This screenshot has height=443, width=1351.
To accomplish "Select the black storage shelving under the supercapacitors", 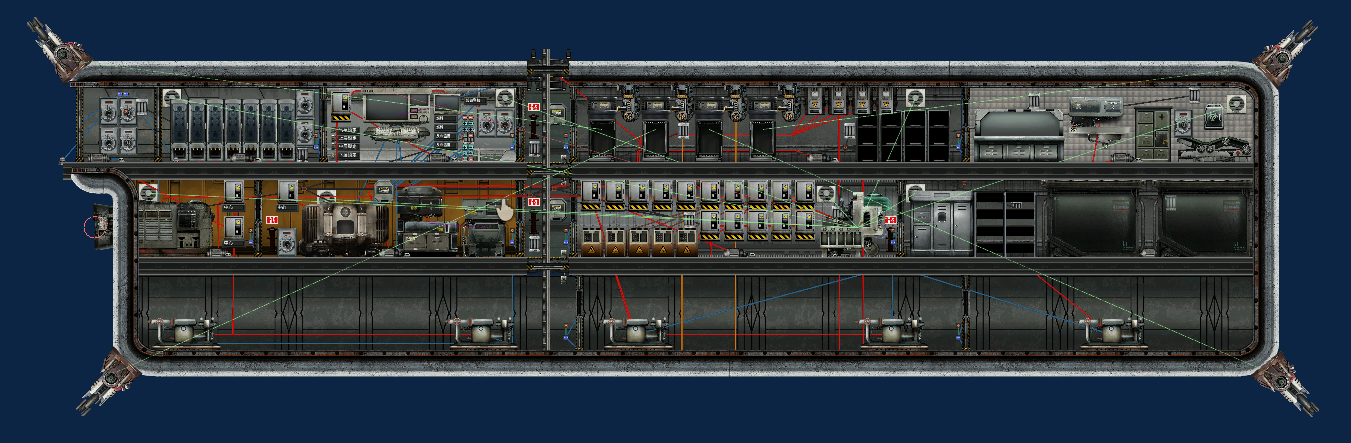I will pyautogui.click(x=903, y=136).
